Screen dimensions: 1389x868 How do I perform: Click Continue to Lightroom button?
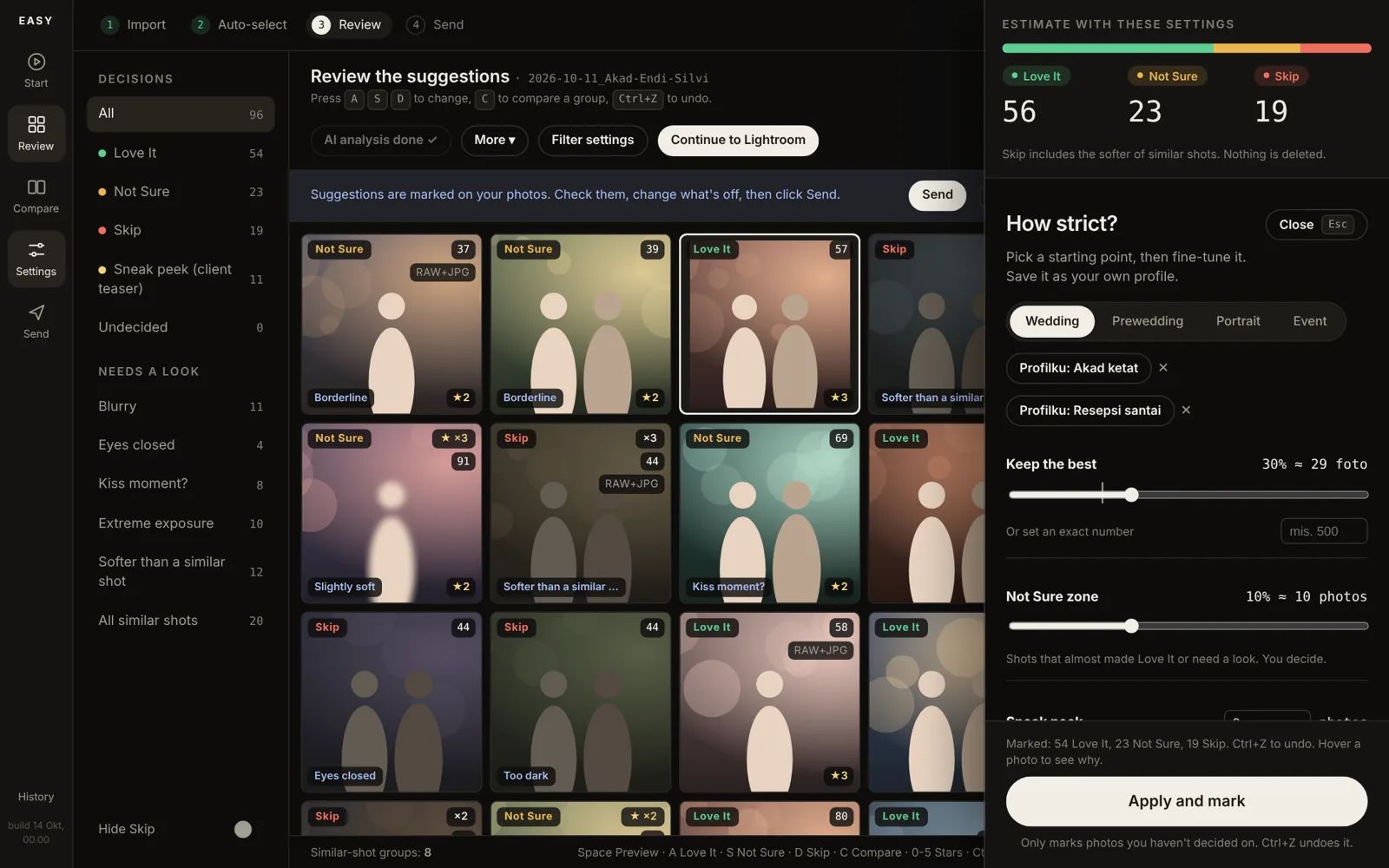tap(738, 141)
